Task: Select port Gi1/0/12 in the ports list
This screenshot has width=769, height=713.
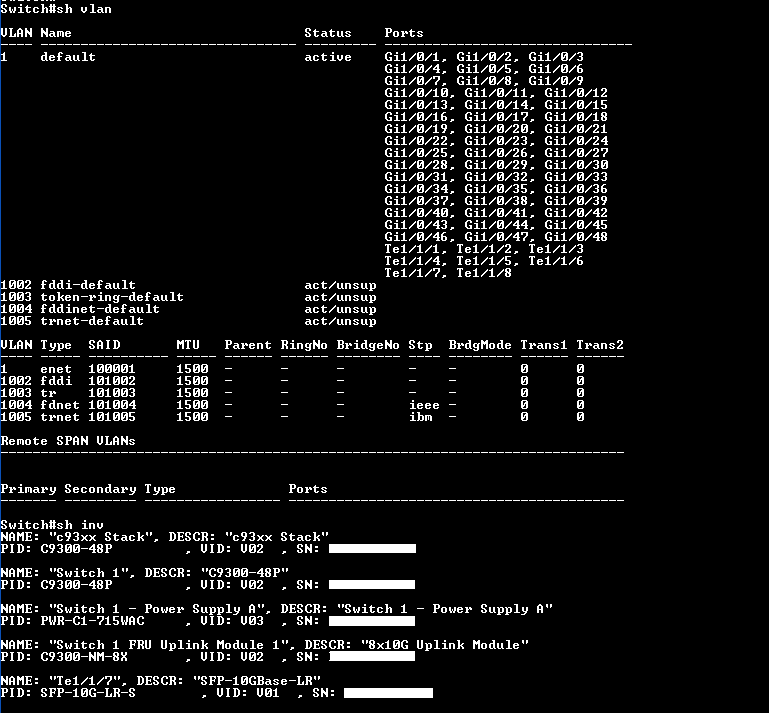Action: pos(576,93)
